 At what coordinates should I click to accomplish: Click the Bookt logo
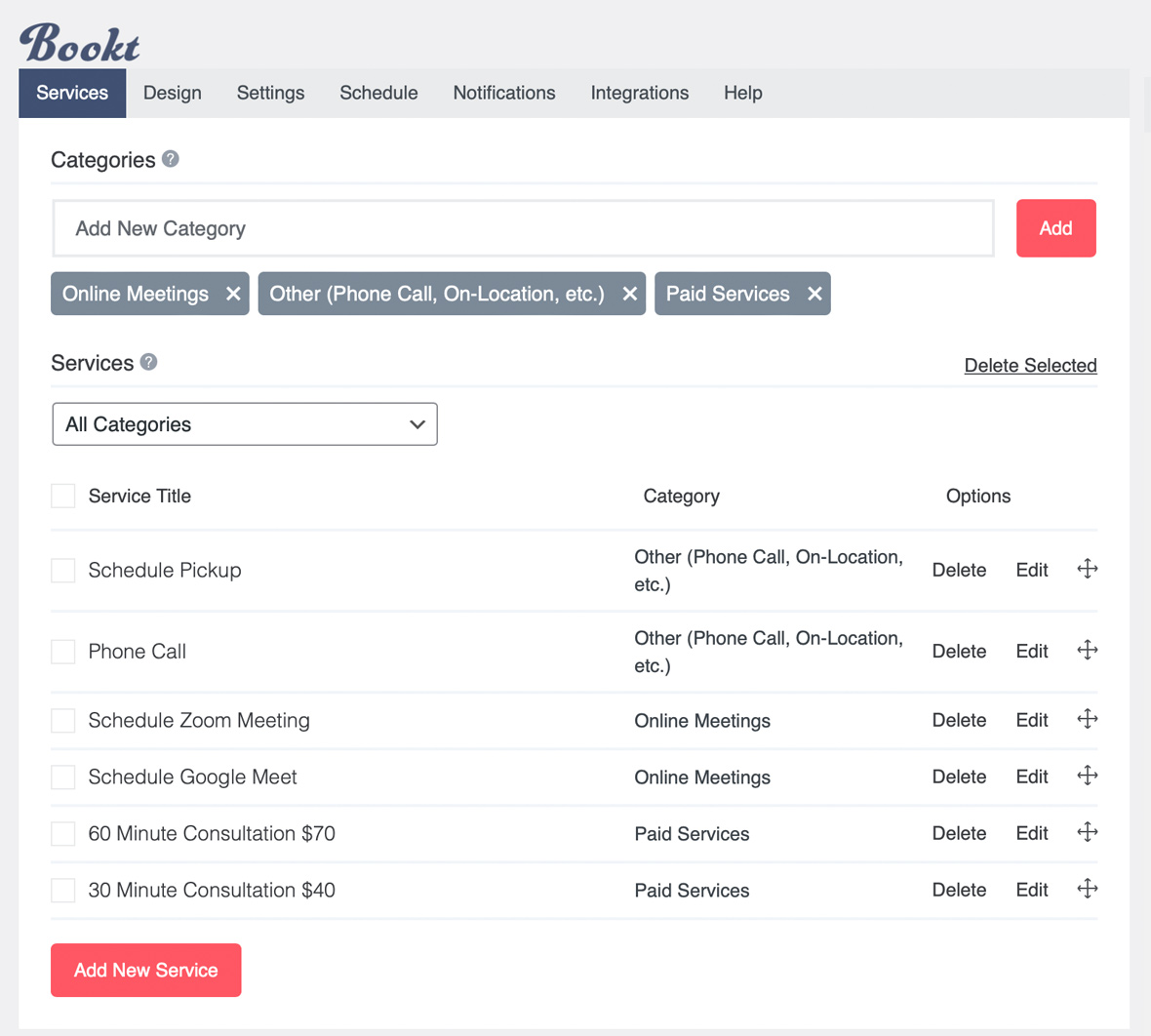(x=79, y=43)
